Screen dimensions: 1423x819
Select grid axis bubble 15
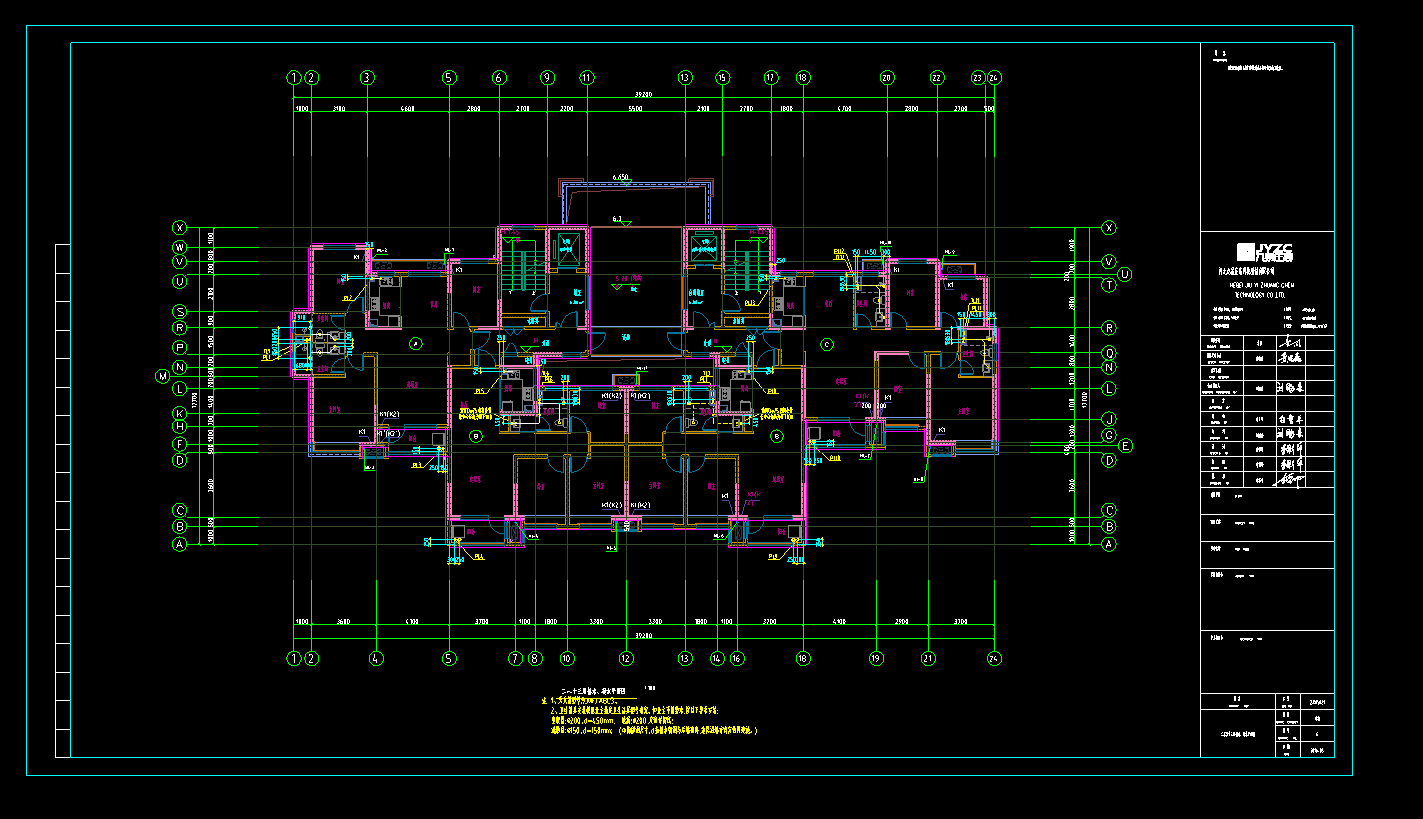723,77
